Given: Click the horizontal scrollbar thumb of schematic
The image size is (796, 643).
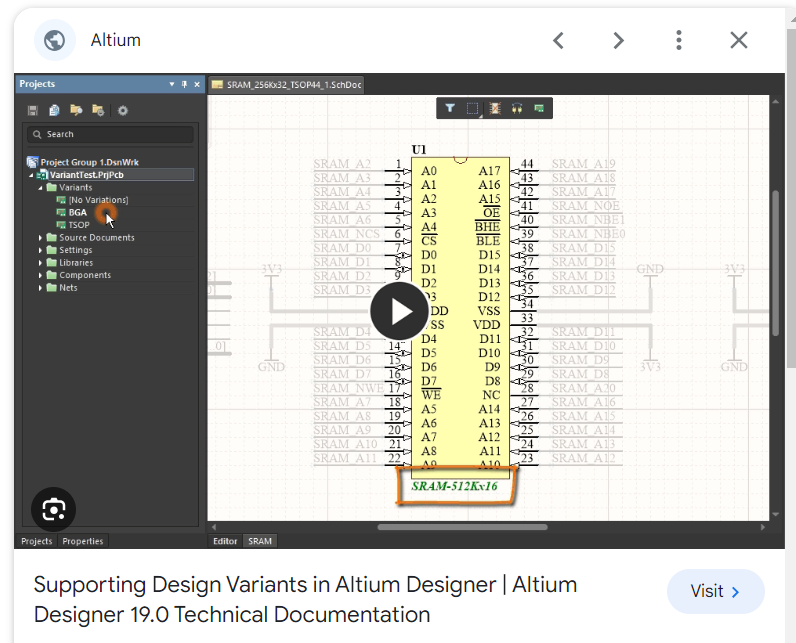Looking at the screenshot, I should (462, 527).
